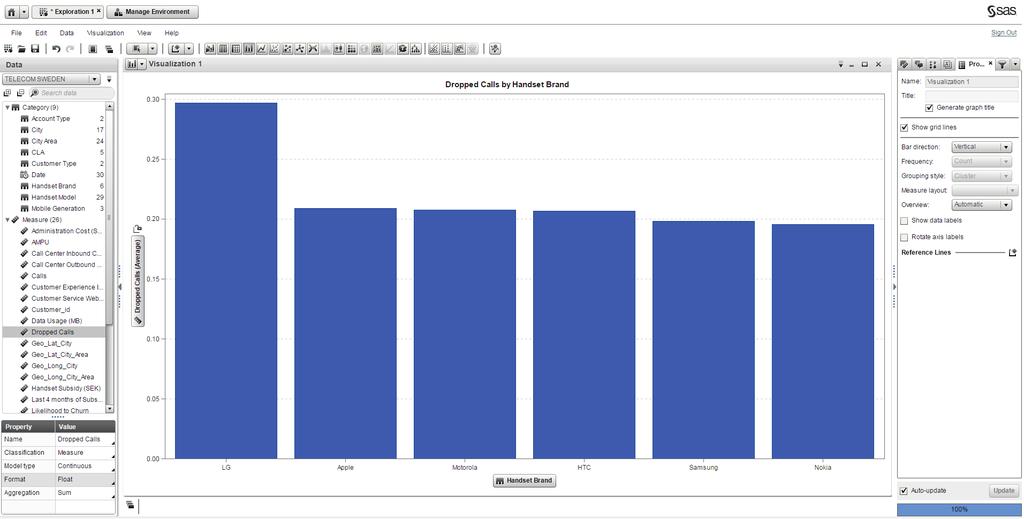Collapse the Measure (26) tree group
1024x519 pixels.
pos(7,219)
